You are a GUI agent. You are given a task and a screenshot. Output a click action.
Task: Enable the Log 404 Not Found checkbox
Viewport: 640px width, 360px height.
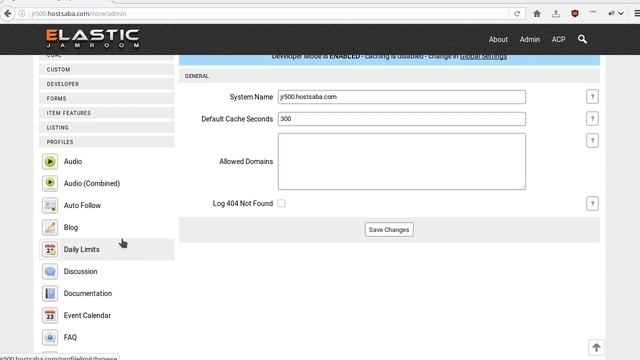281,203
